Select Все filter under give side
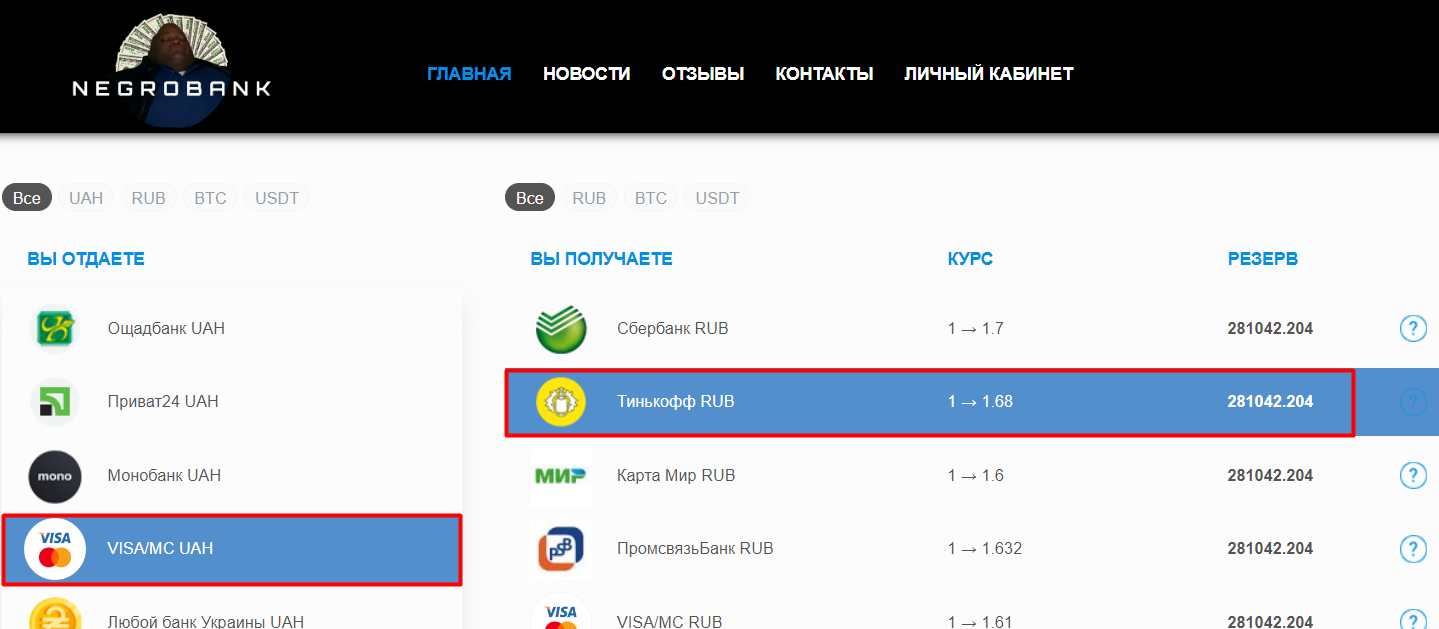Screen dimensions: 1439x629 [27, 198]
